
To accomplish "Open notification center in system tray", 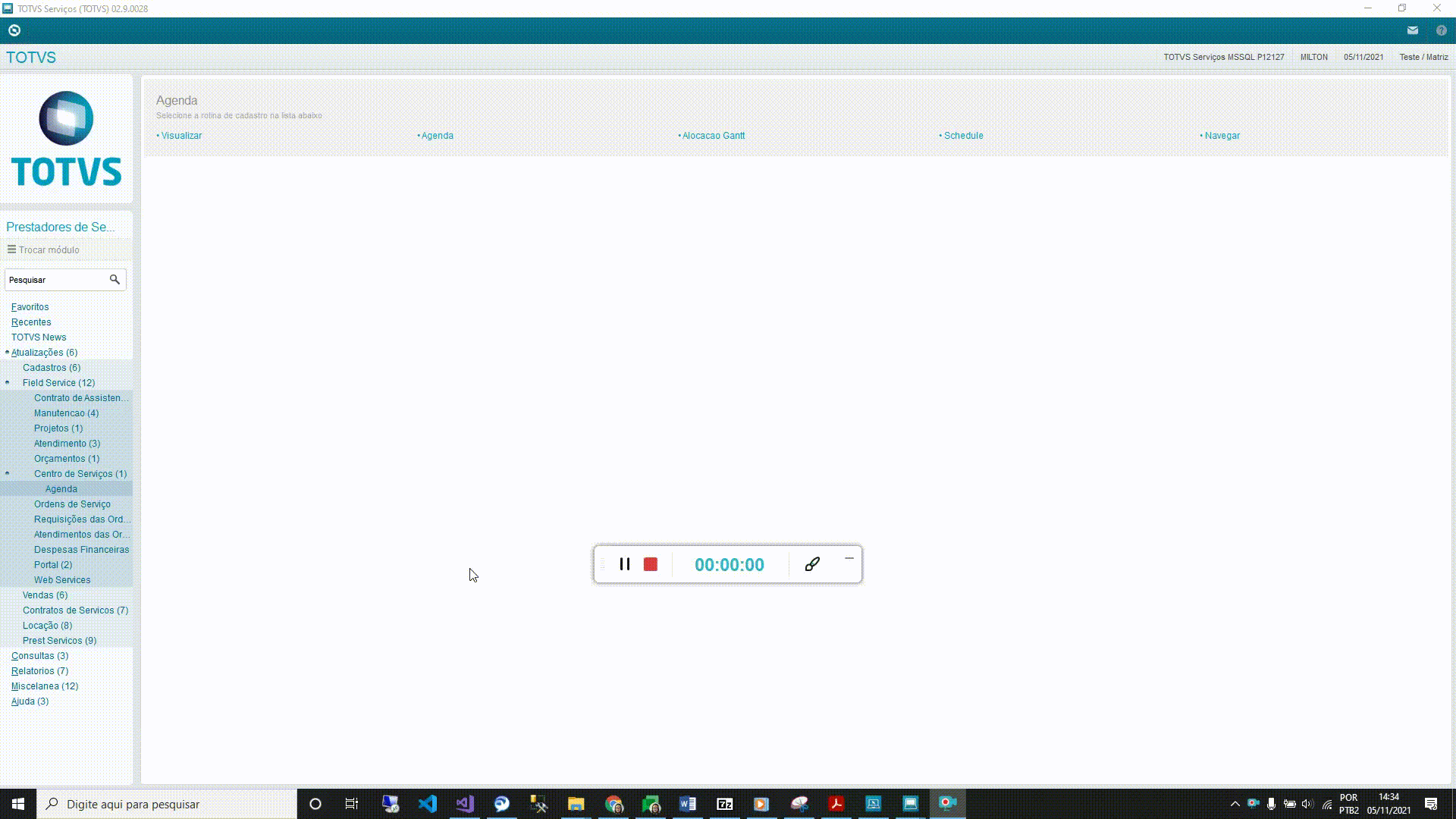I will point(1431,804).
